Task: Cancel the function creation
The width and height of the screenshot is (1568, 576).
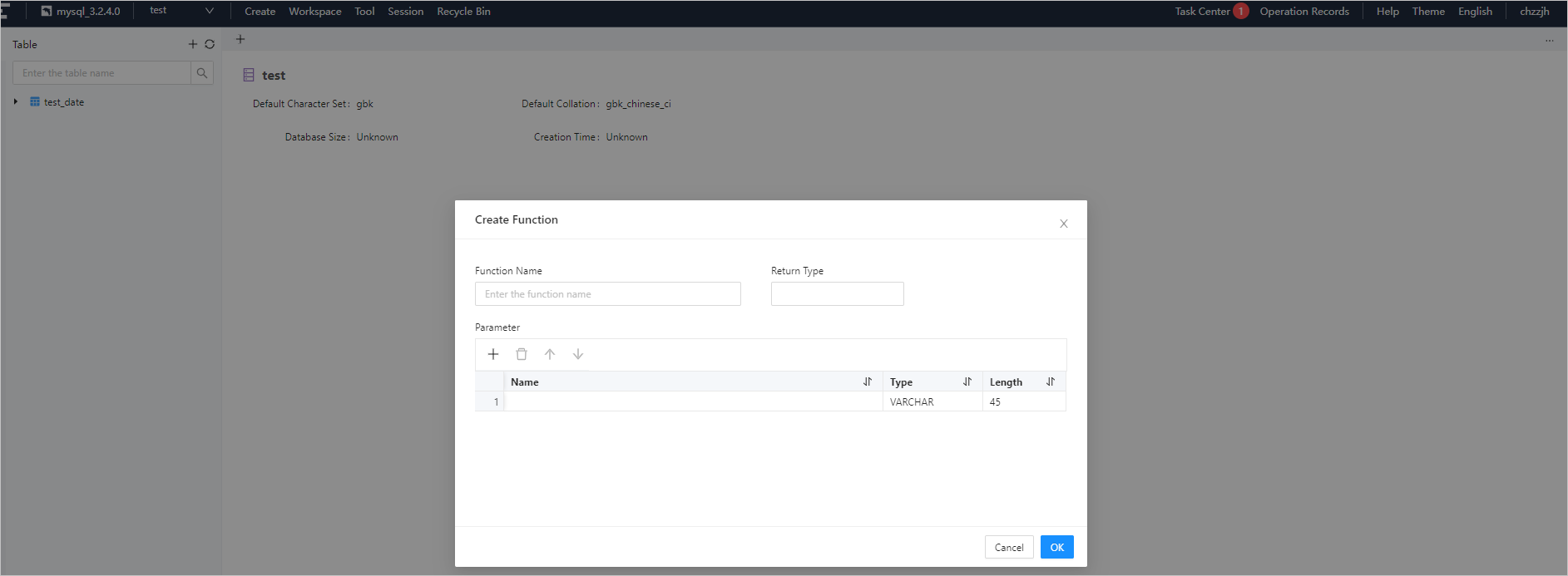Action: coord(1009,547)
